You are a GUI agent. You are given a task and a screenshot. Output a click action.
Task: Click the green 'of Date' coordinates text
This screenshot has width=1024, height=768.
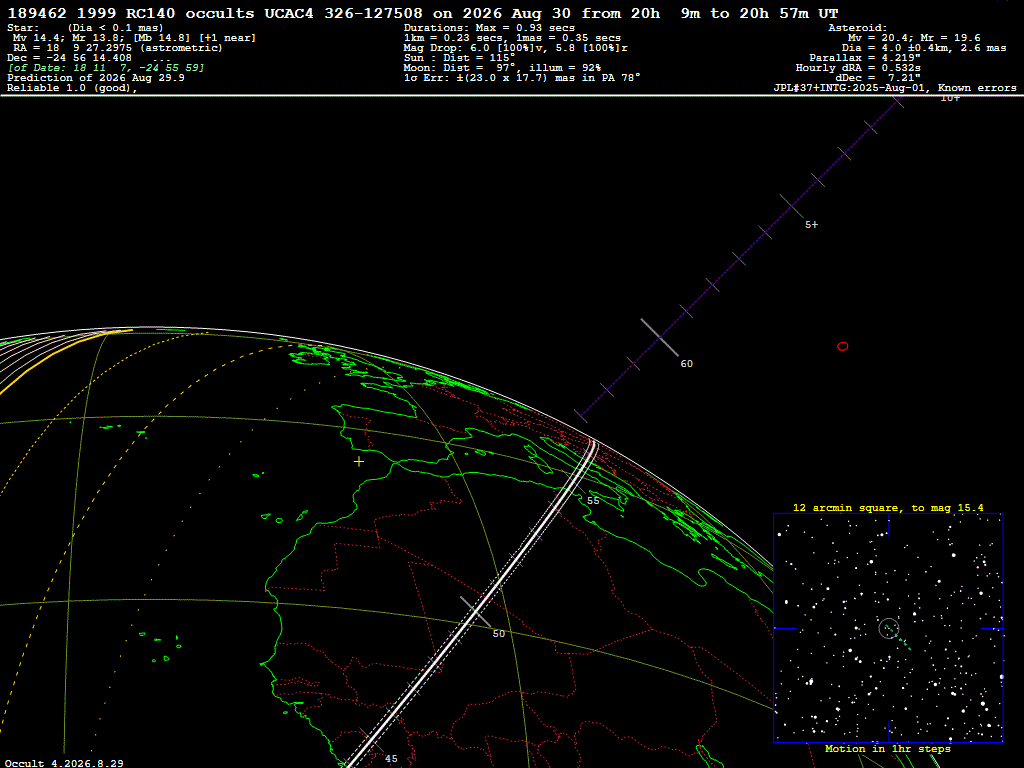tap(106, 68)
